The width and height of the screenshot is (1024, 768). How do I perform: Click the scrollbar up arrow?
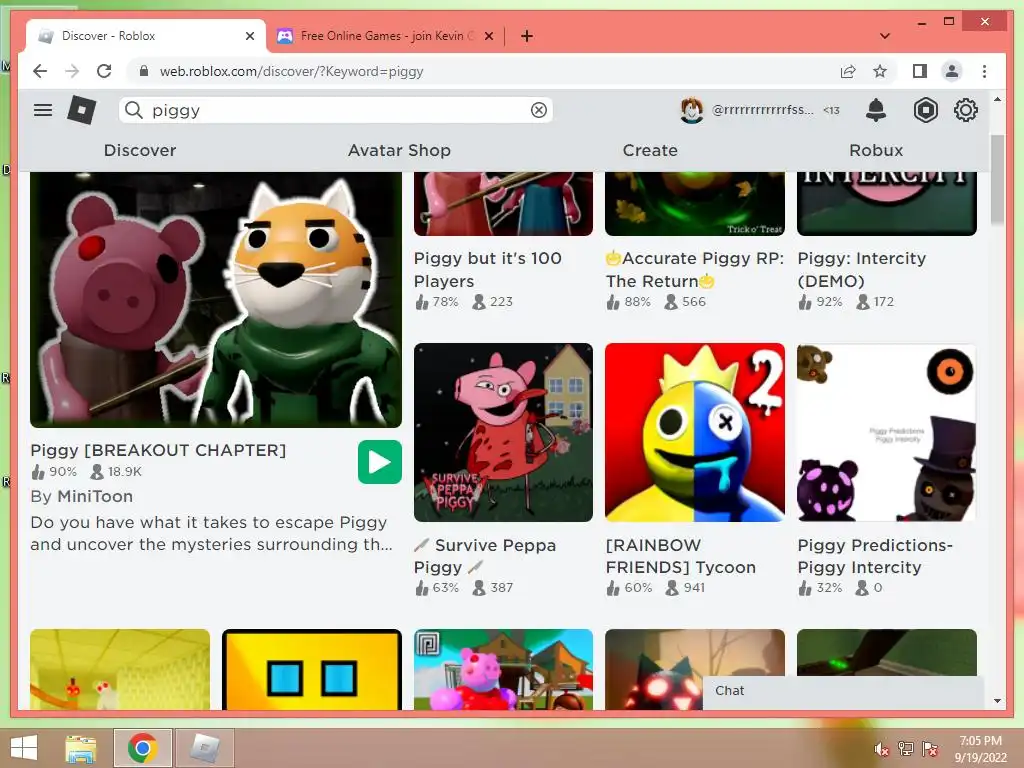tap(997, 99)
